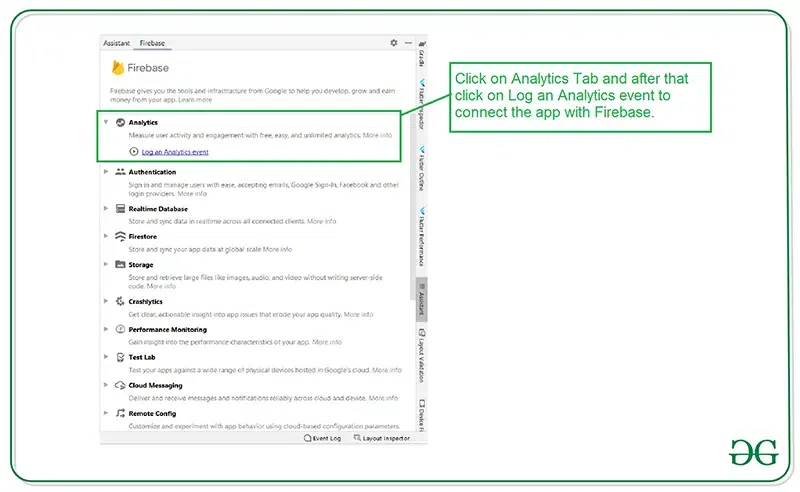Open the Layout Validation tool window
The width and height of the screenshot is (800, 492).
(x=422, y=356)
